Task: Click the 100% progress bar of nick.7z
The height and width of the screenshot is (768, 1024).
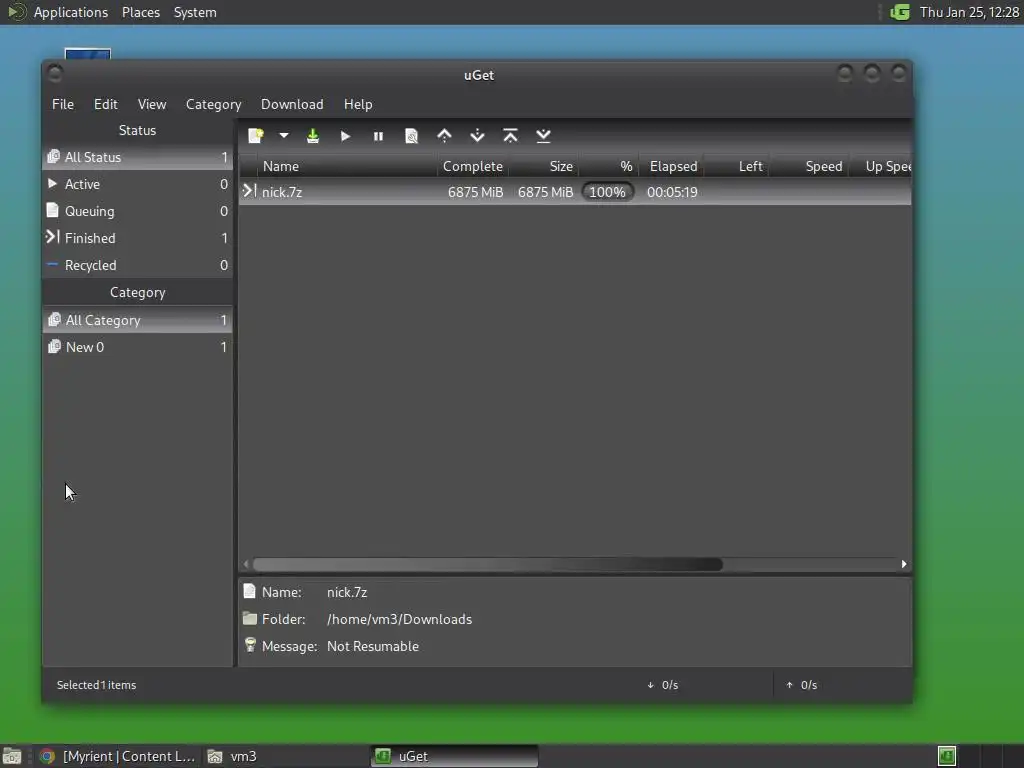Action: 607,192
